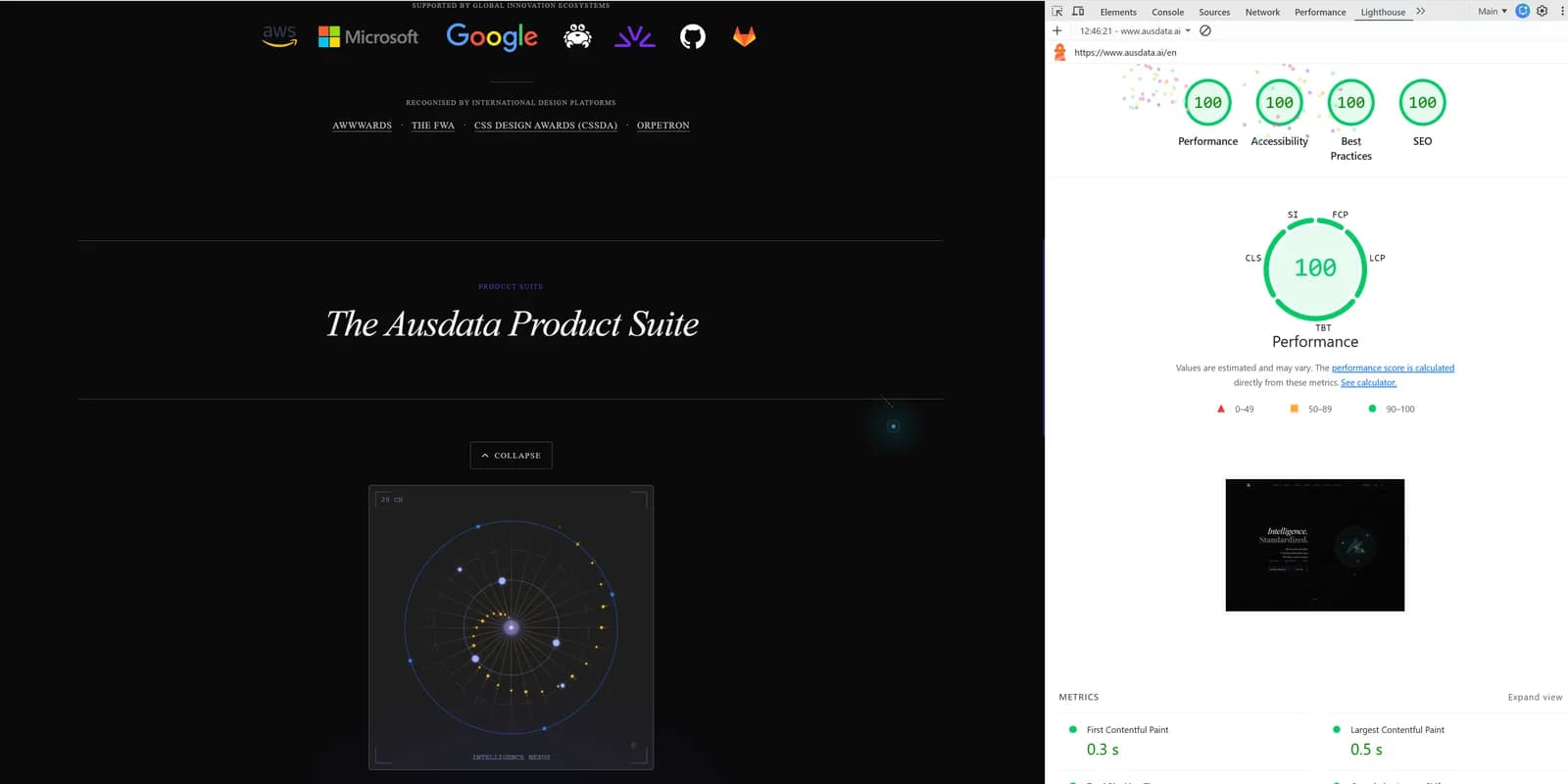The image size is (1568, 784).
Task: Open the 'performance score is calculated' link
Action: point(1393,368)
